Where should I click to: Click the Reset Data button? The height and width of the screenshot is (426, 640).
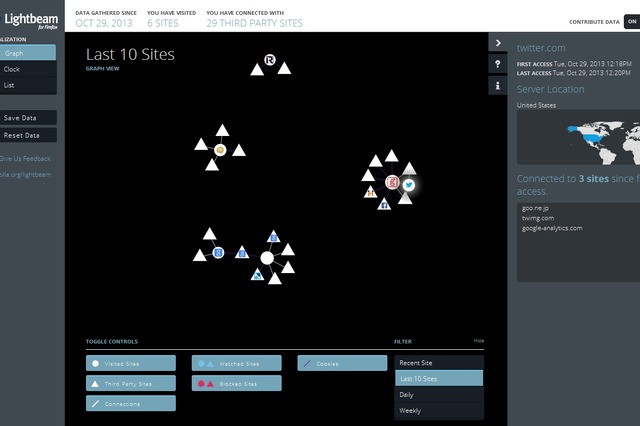(x=28, y=135)
